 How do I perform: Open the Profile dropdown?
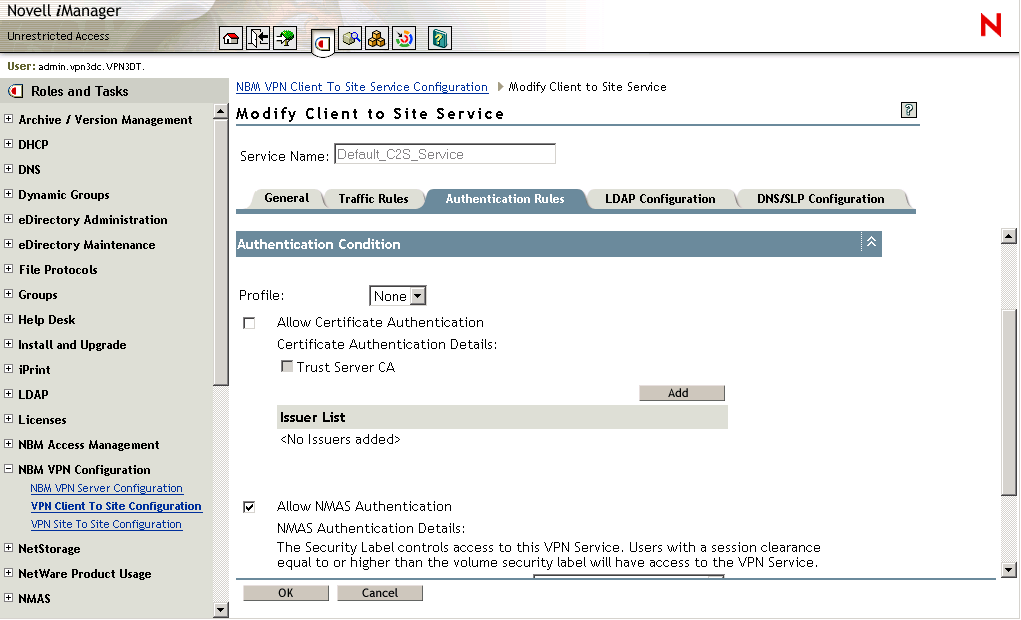(398, 296)
